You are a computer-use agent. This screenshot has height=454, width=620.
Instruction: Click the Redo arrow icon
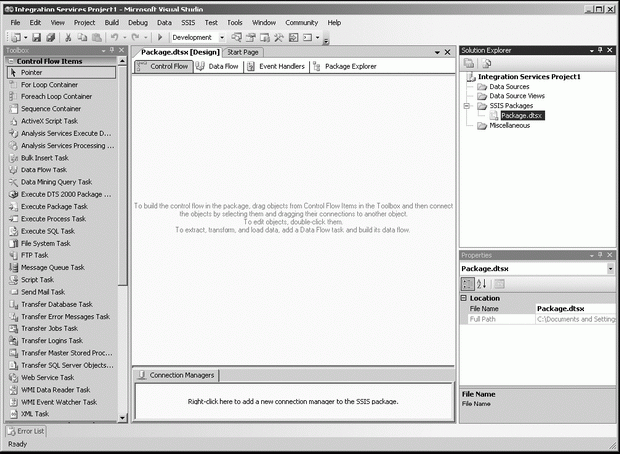point(135,38)
